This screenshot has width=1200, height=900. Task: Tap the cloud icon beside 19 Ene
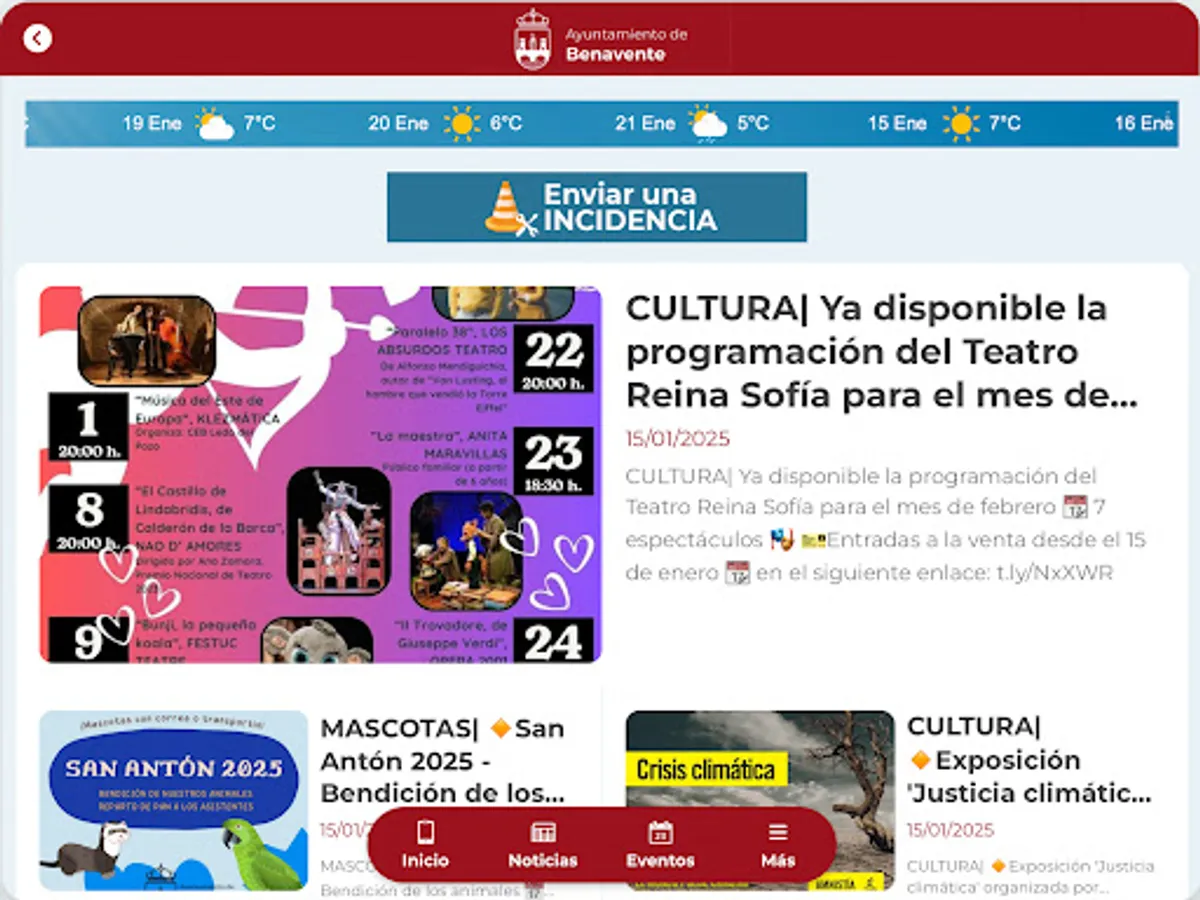(213, 123)
